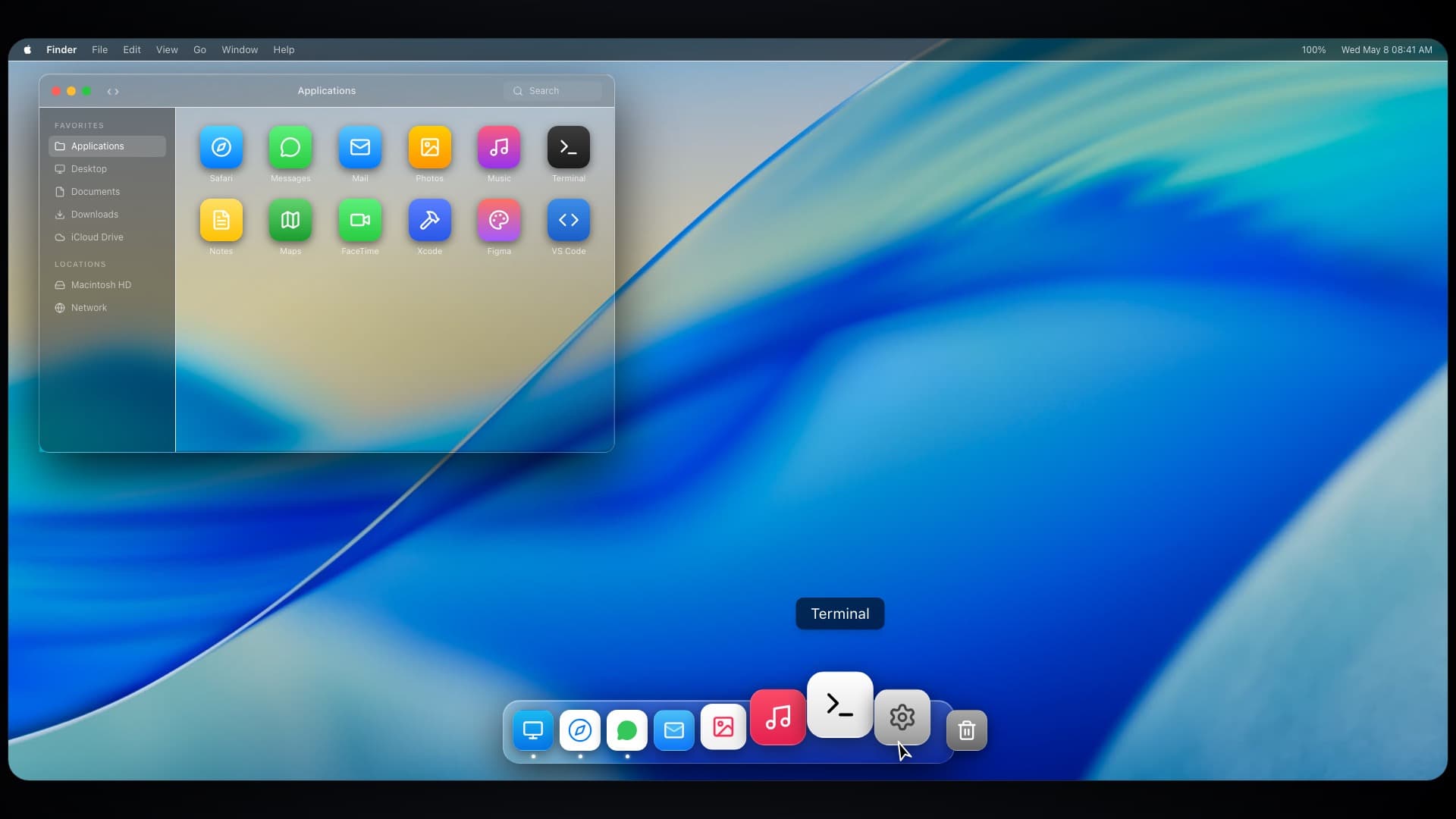Open the Edit menu
This screenshot has height=819, width=1456.
tap(132, 50)
